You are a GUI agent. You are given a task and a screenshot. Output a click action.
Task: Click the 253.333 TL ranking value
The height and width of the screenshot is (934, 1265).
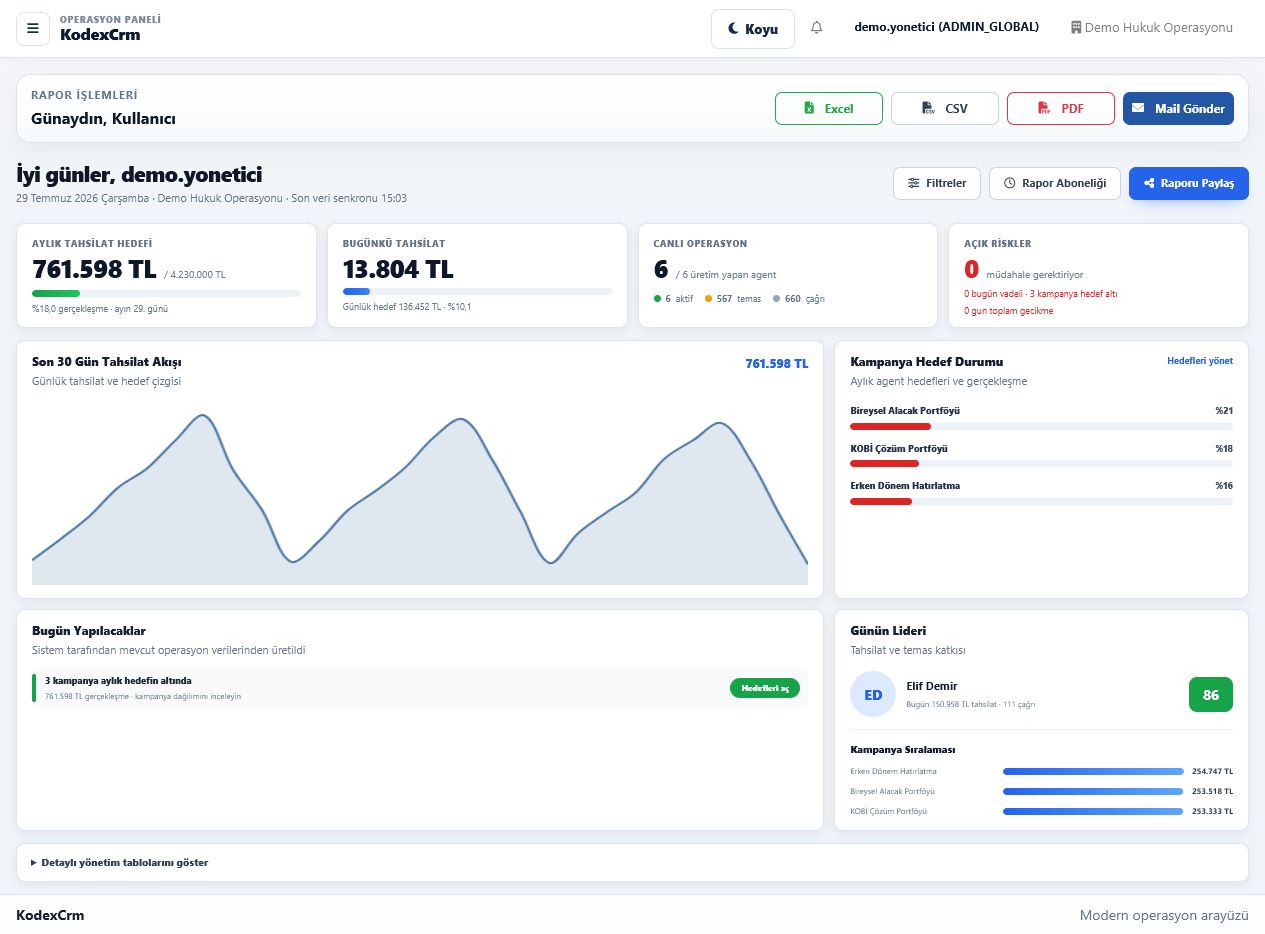(1212, 811)
